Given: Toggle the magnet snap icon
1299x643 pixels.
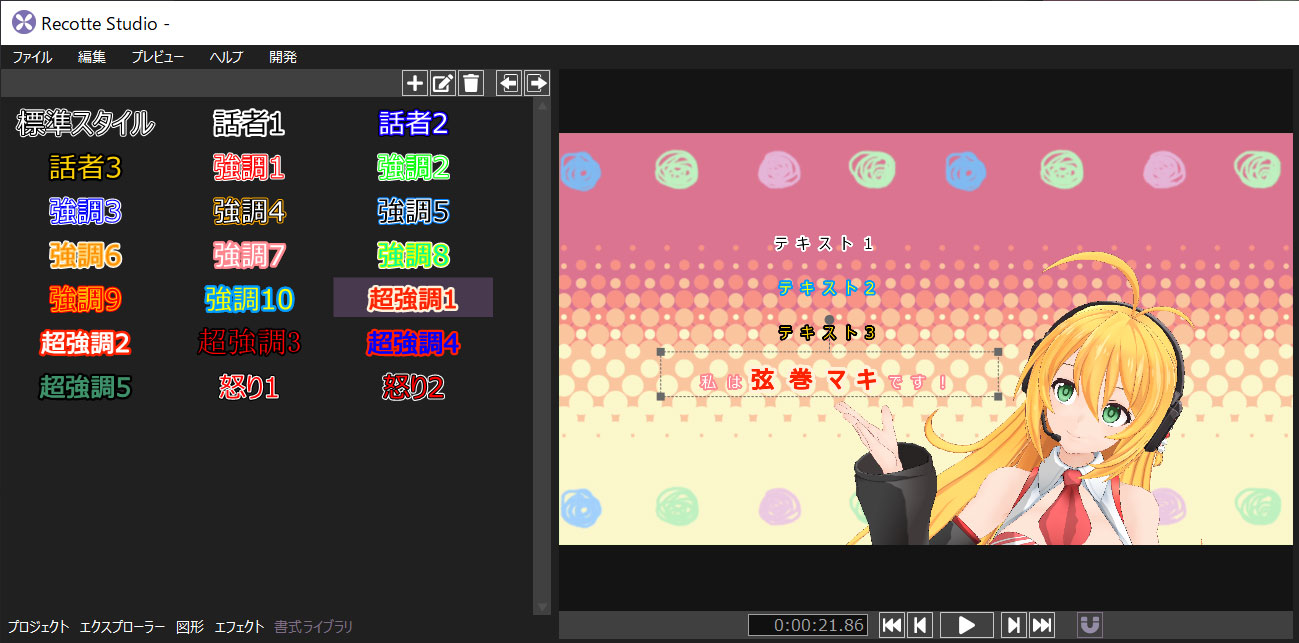Looking at the screenshot, I should coord(1090,625).
